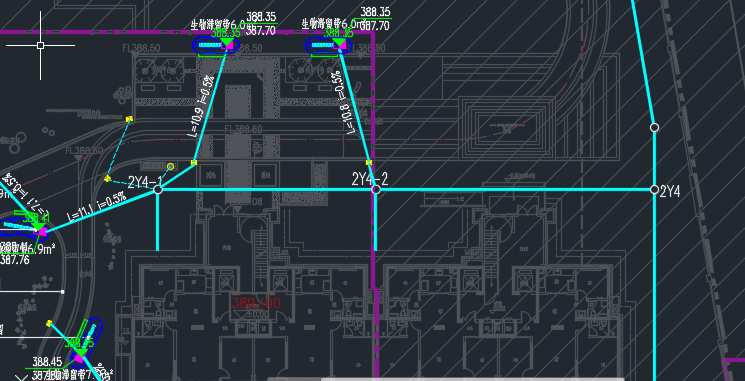Pick the L=10.8 i=0.5% pipe annotation
745x381 pixels.
point(344,103)
